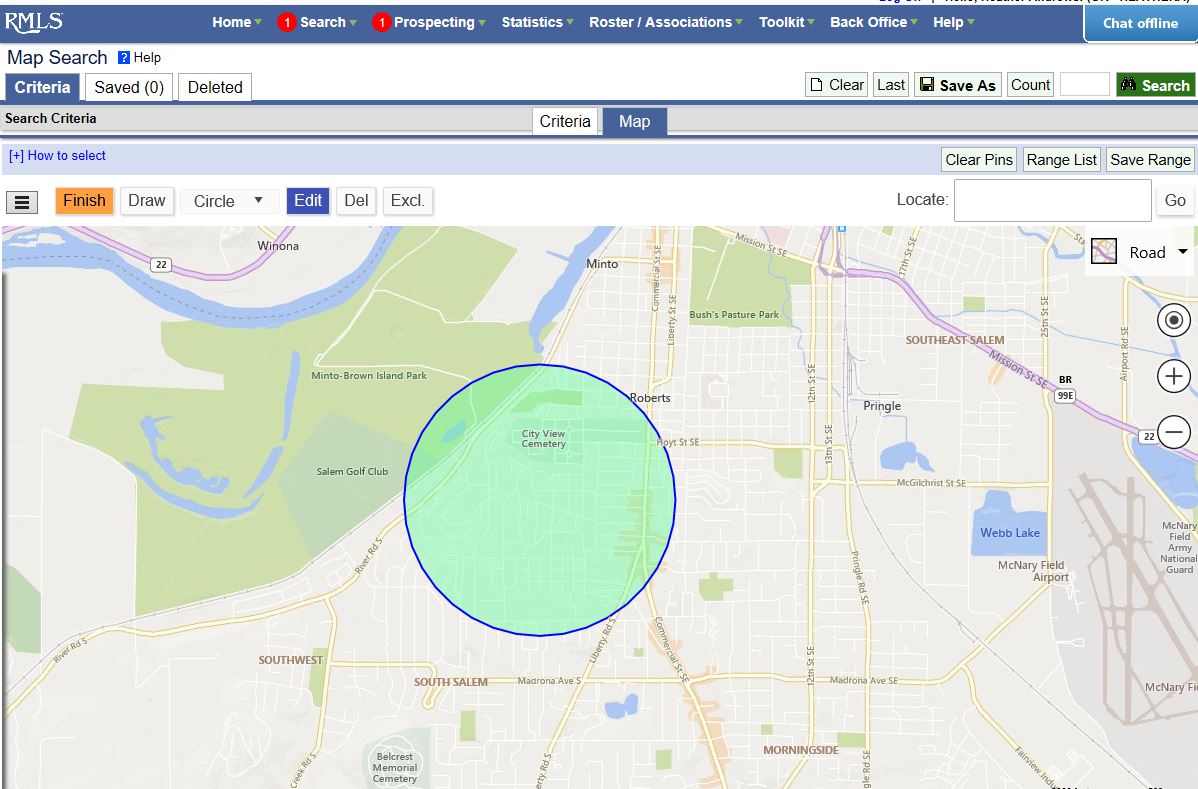Click inside the Locate input field

[1052, 200]
